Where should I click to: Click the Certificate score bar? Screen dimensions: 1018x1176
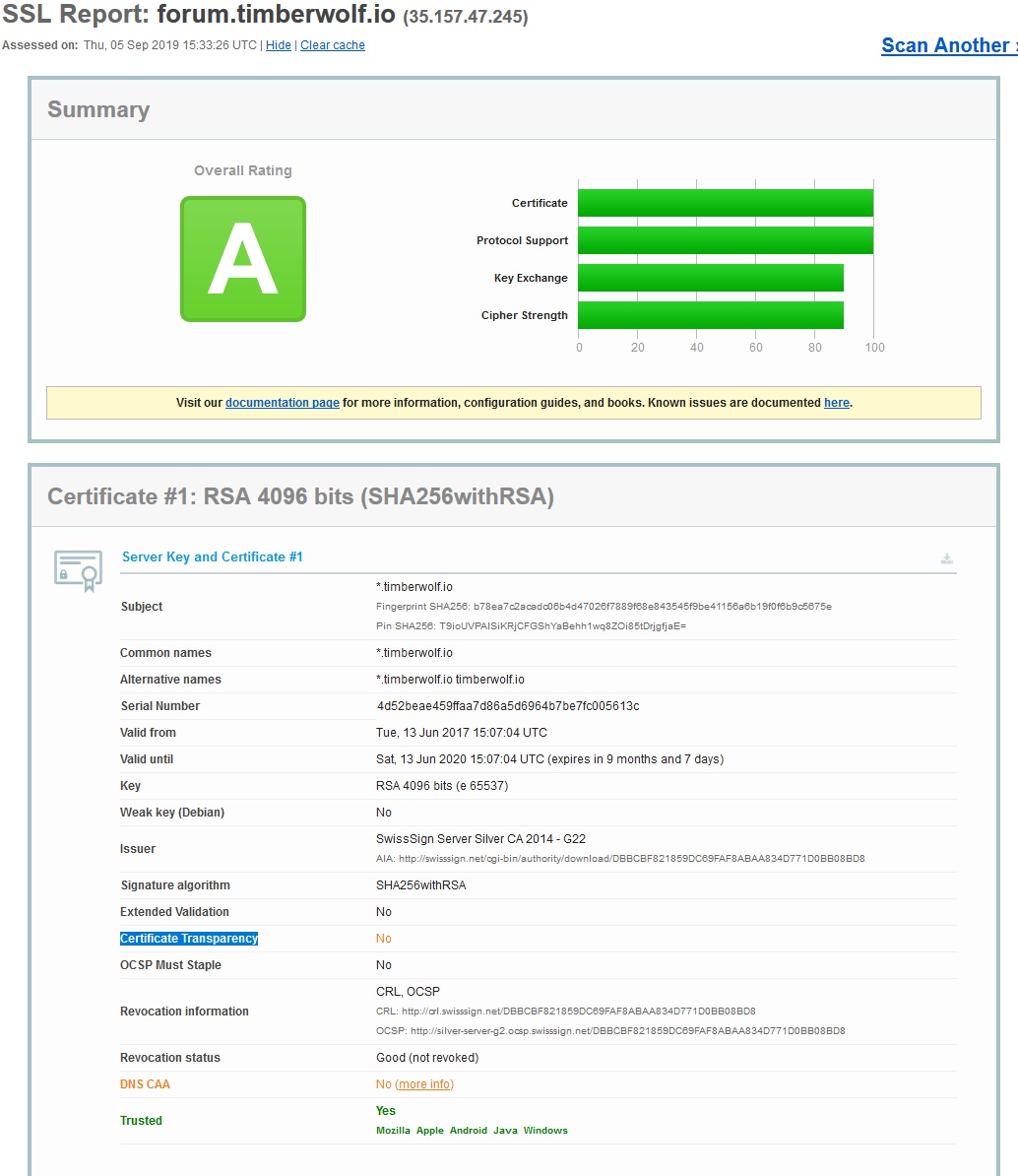725,203
